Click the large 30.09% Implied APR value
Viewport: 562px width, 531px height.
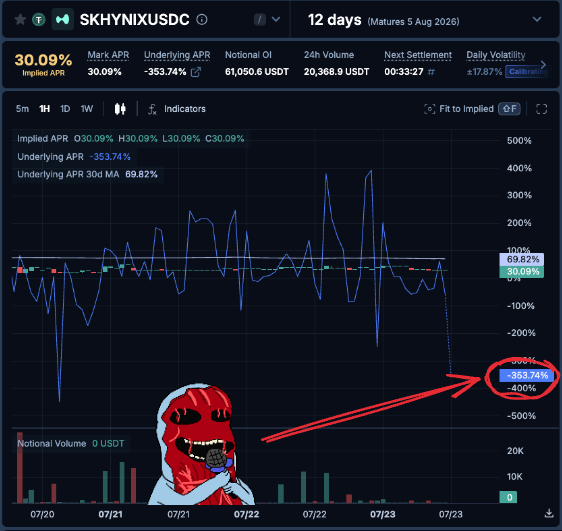(x=43, y=60)
